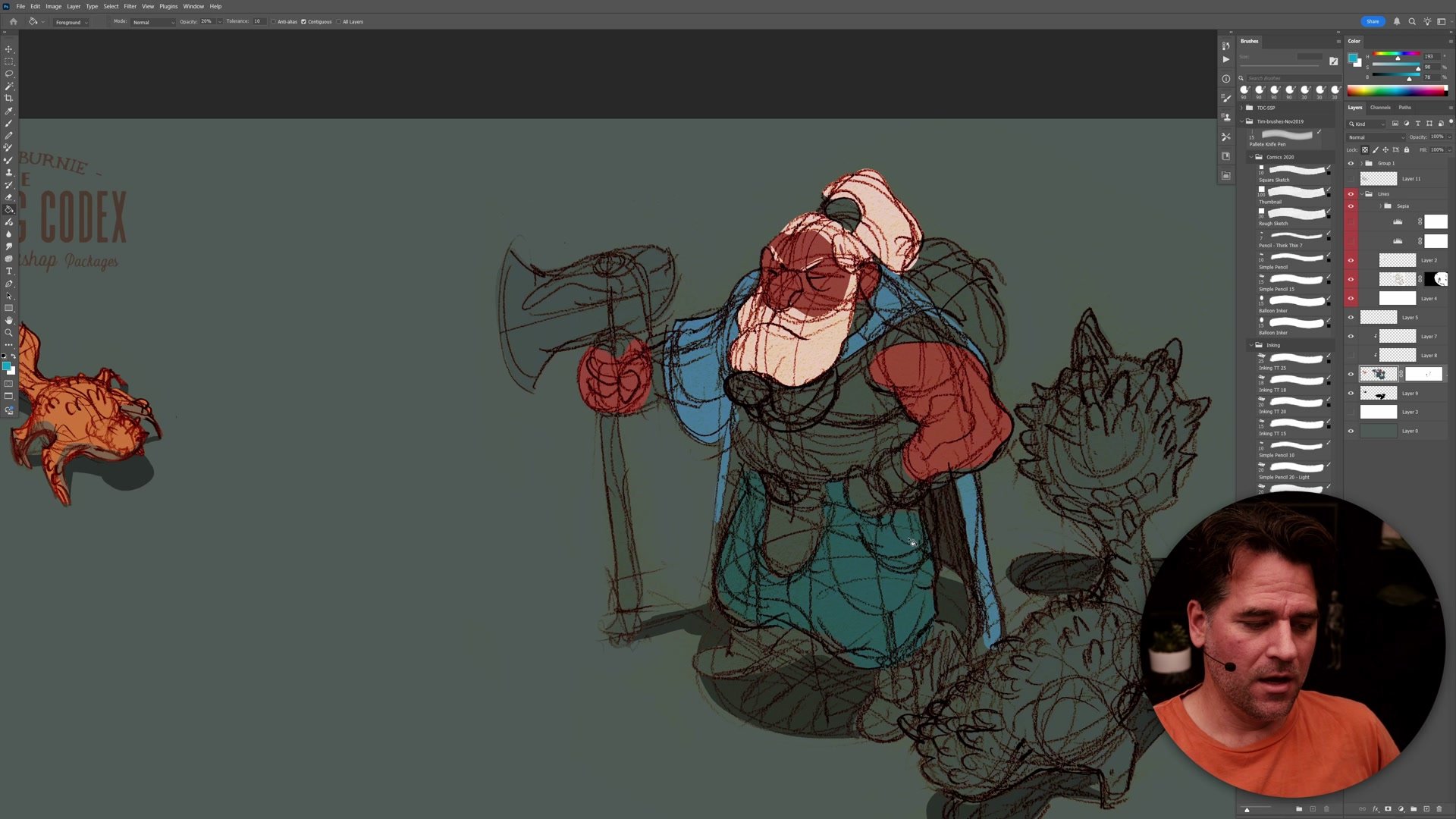This screenshot has width=1456, height=819.
Task: Uncheck the Contiguous option
Action: click(304, 22)
